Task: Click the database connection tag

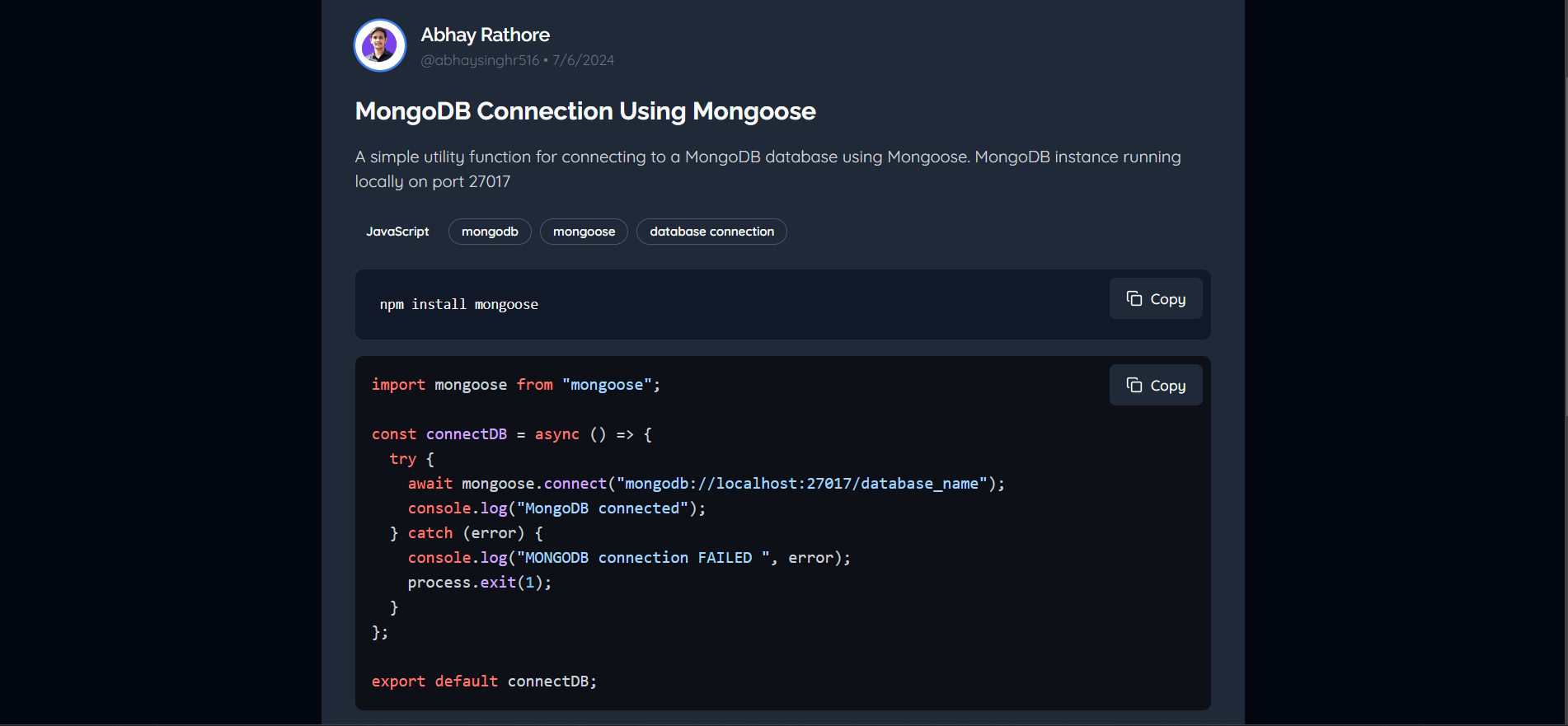Action: [x=711, y=232]
